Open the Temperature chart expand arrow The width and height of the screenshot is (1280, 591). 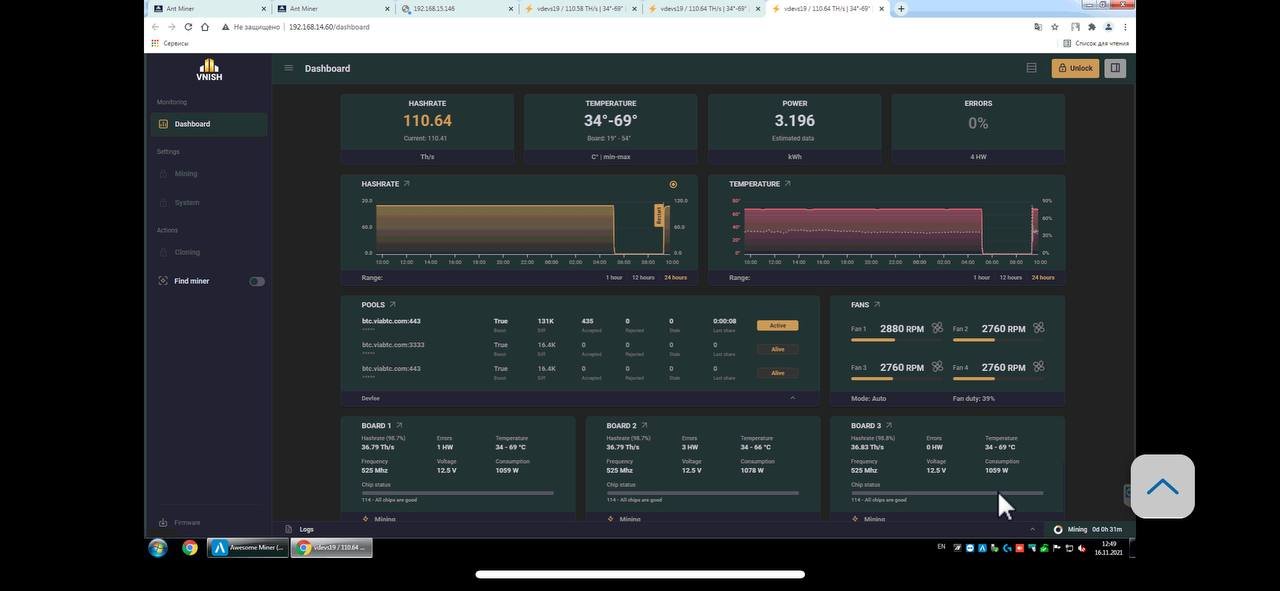pyautogui.click(x=788, y=184)
